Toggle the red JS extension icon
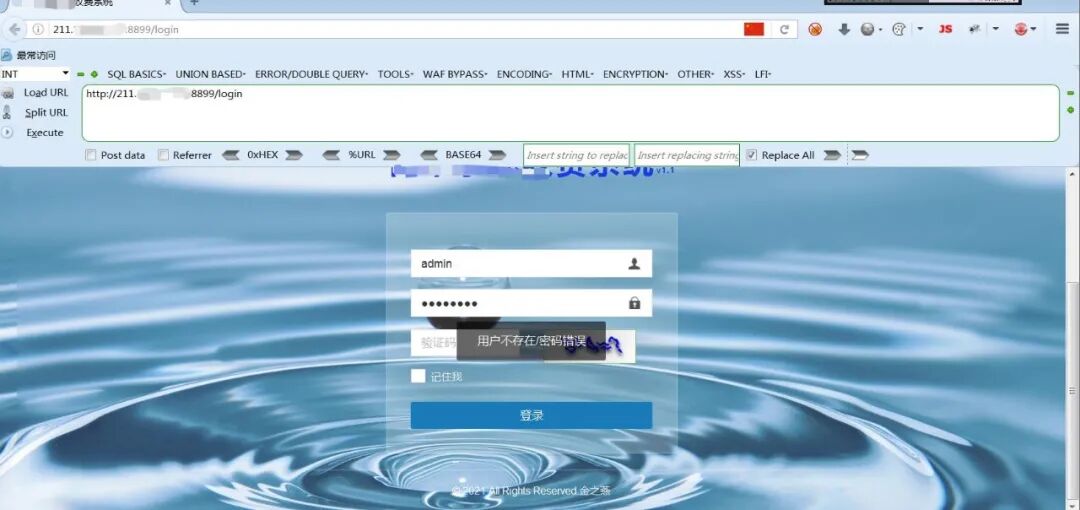Screen dimensions: 1080x510 pos(946,29)
